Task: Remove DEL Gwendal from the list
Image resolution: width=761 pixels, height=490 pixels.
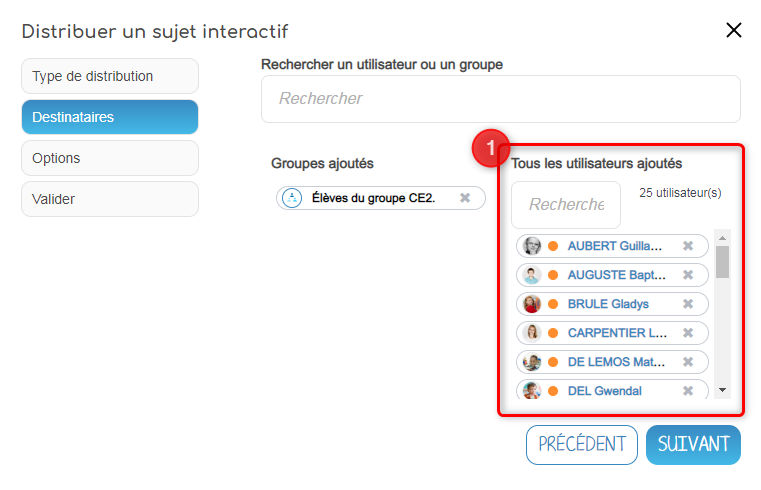Action: 688,391
